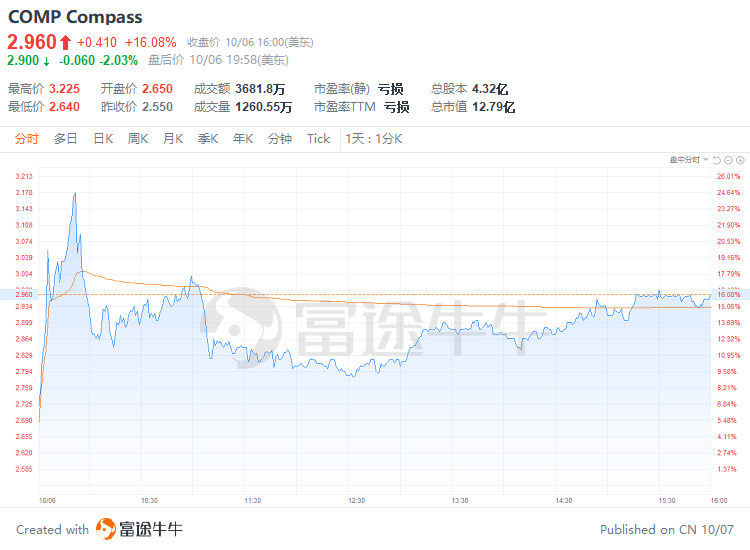Image resolution: width=750 pixels, height=550 pixels.
Task: Open the Tick chart tab
Action: (x=319, y=139)
